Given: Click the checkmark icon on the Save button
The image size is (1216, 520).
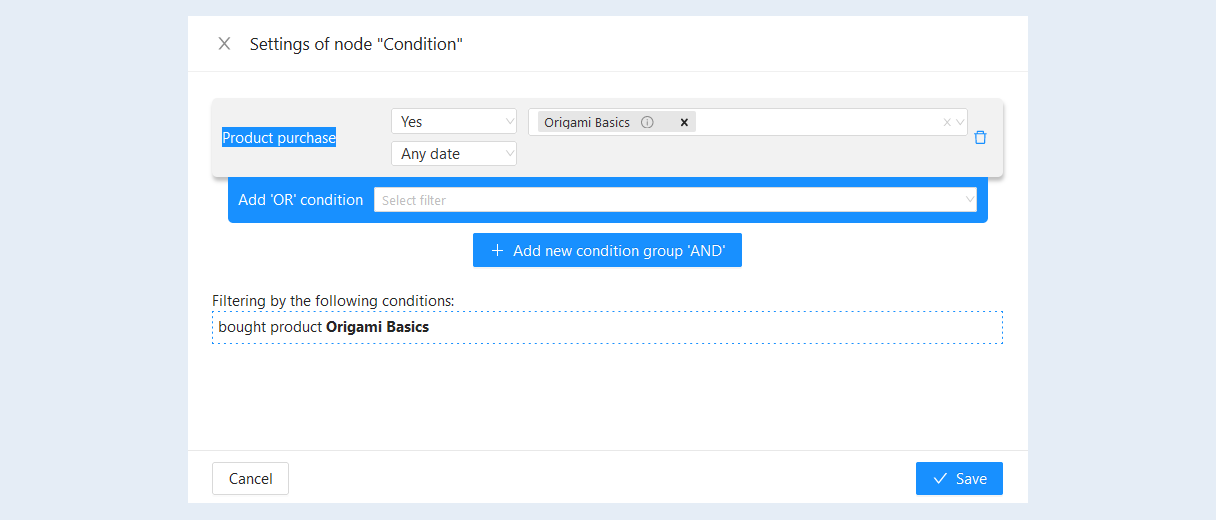Looking at the screenshot, I should point(940,479).
